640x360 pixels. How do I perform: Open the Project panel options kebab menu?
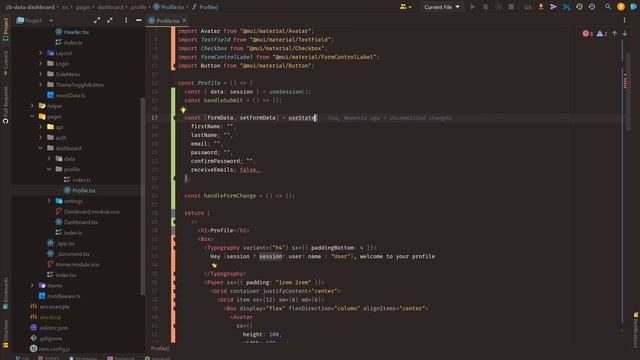(126, 20)
